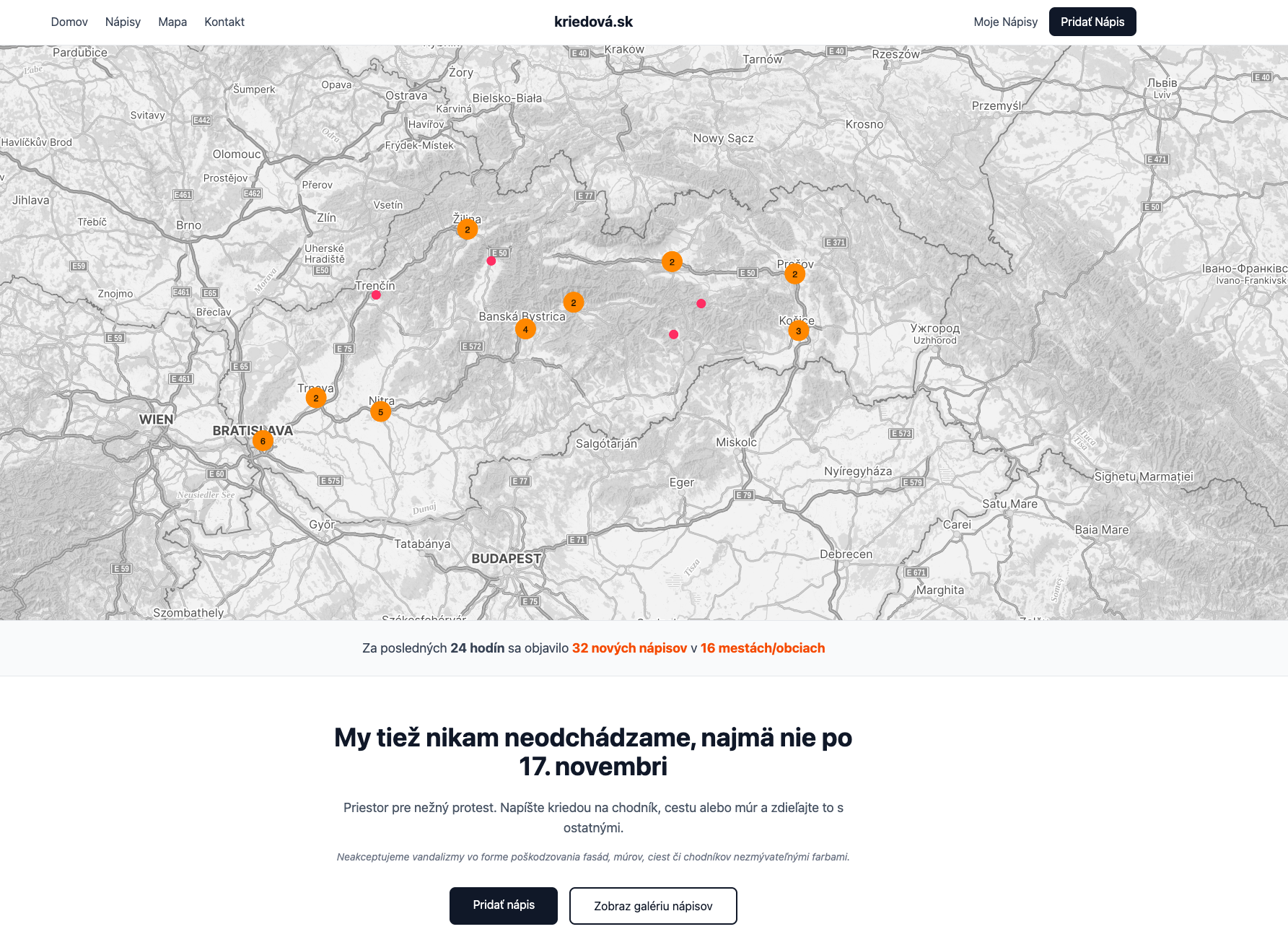The image size is (1288, 937).
Task: Open the Kontakt page link
Action: (224, 22)
